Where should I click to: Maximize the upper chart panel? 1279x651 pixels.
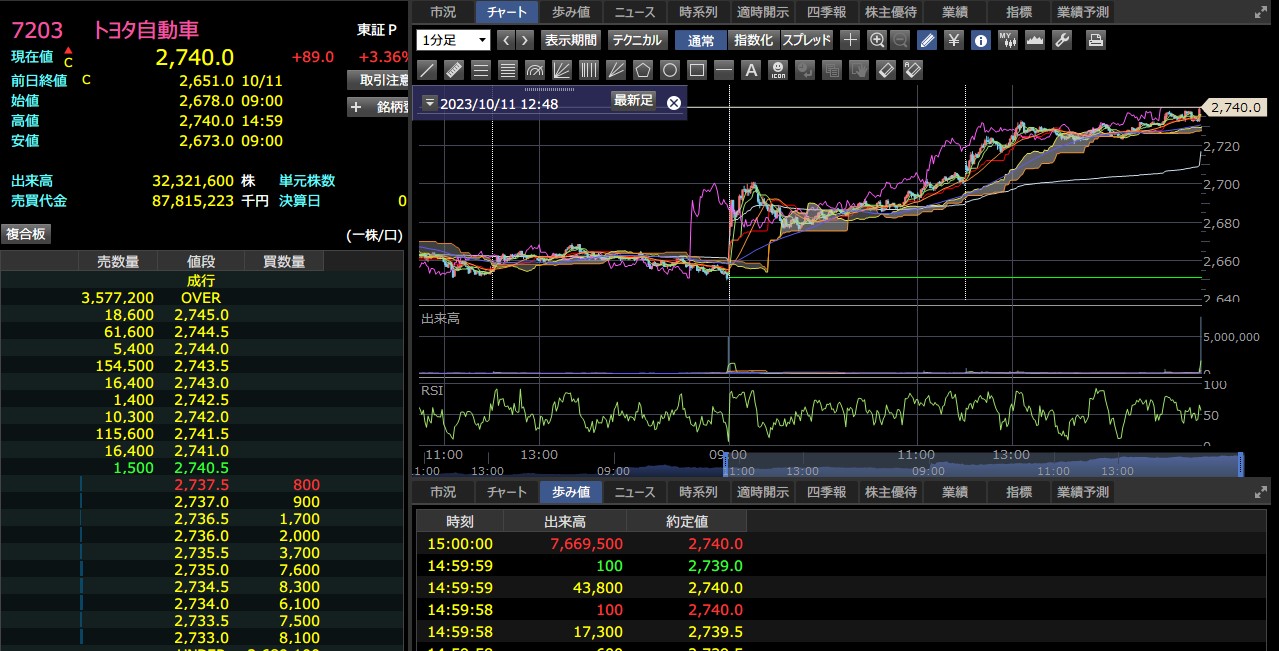1259,13
